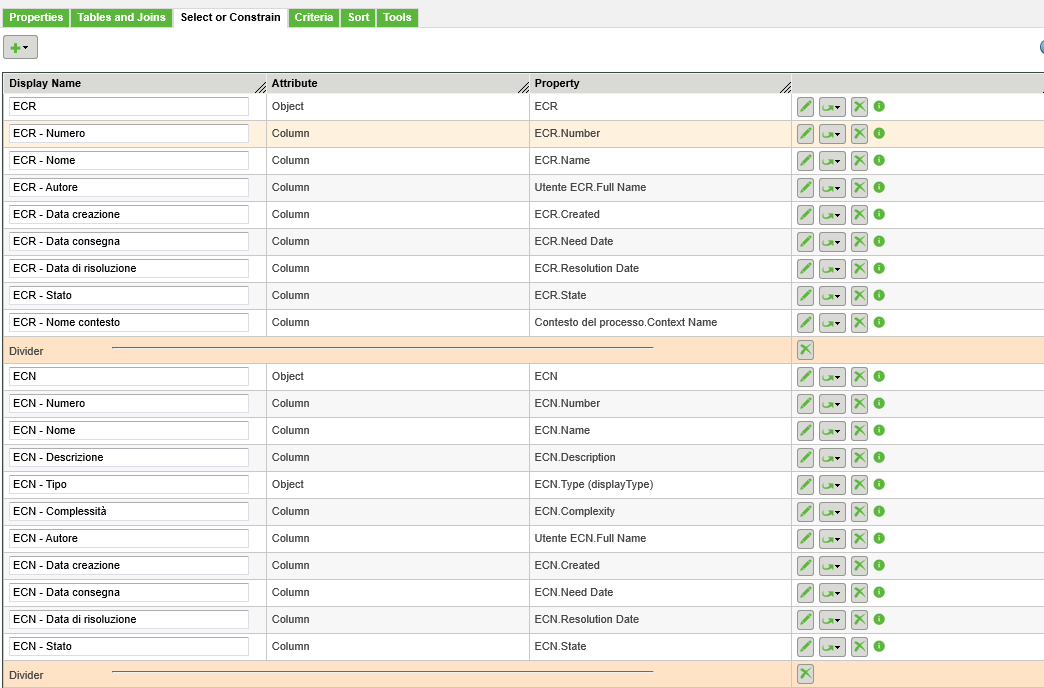This screenshot has width=1044, height=688.
Task: Click the info icon for ECR - Nome
Action: click(878, 160)
